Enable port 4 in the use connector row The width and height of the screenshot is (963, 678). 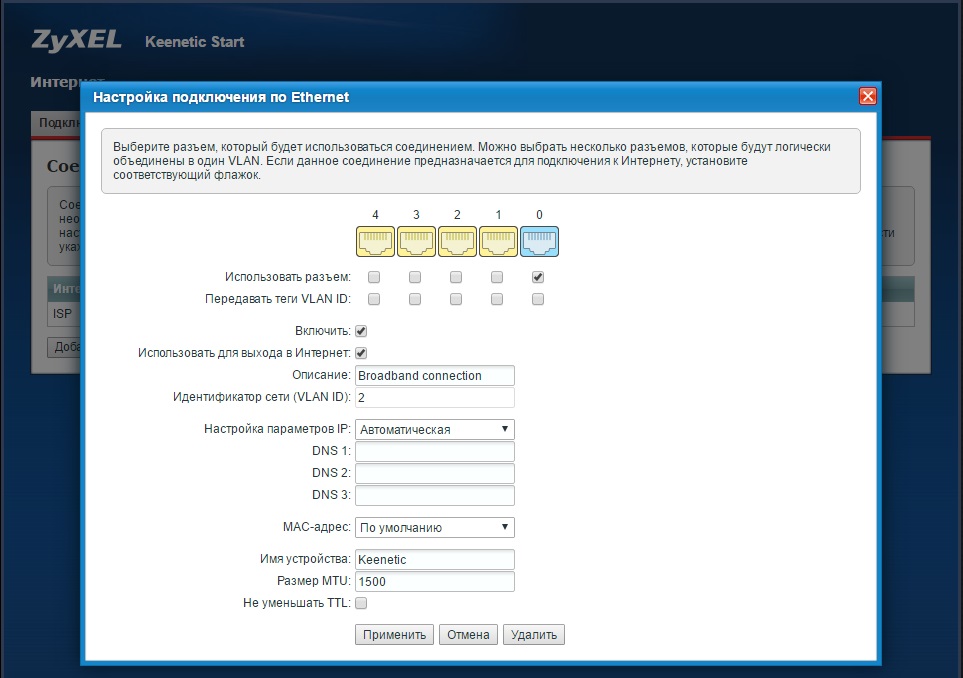(374, 277)
